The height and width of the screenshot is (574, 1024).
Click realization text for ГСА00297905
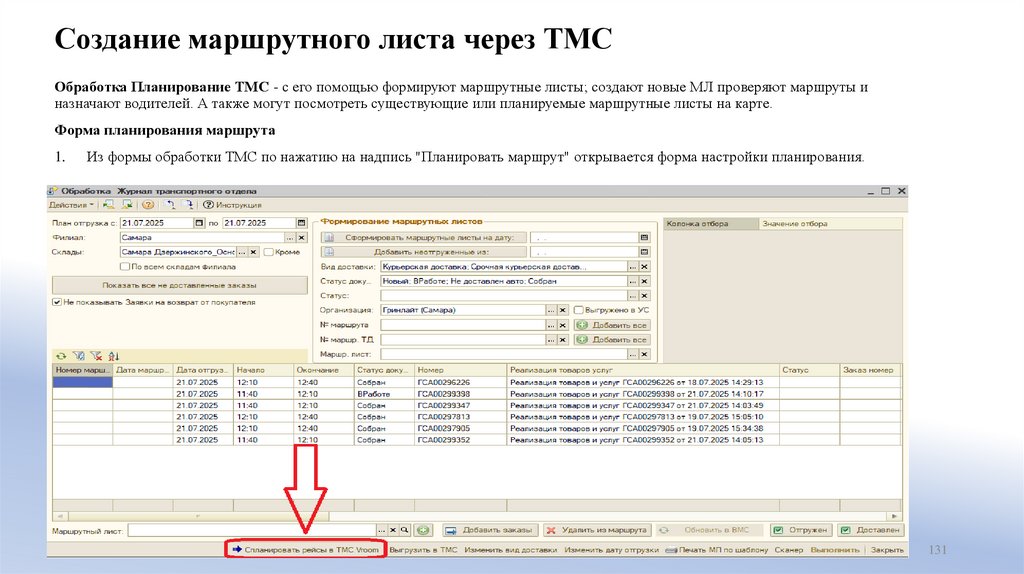point(636,428)
